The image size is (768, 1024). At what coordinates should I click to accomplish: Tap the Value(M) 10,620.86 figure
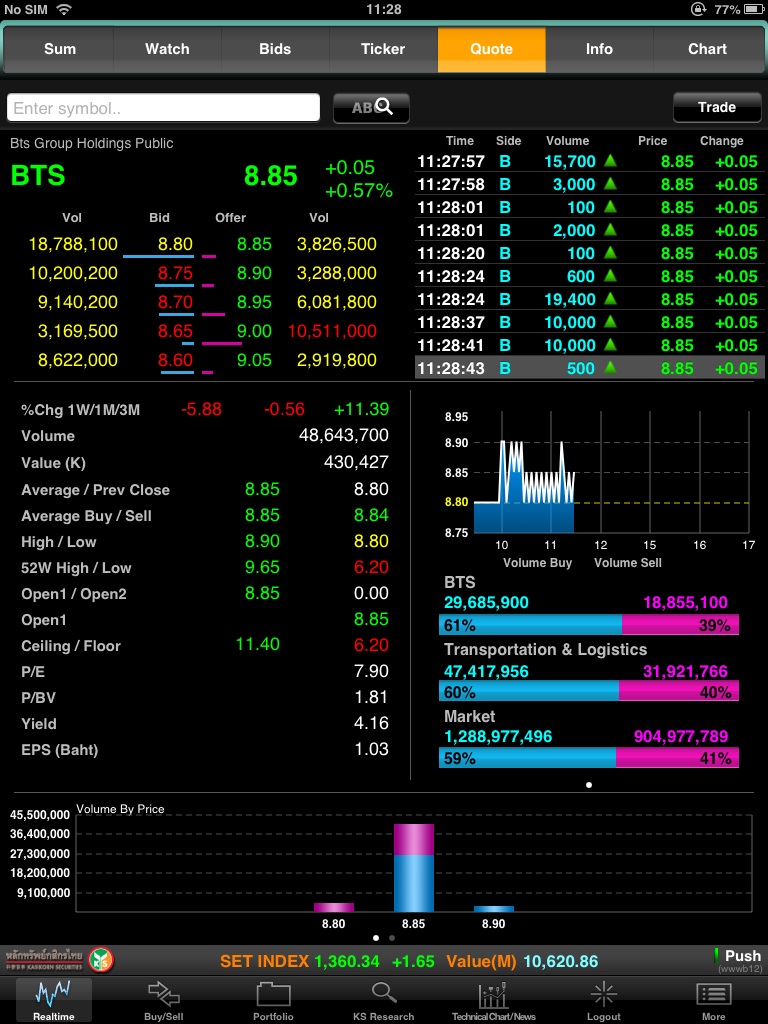point(561,961)
